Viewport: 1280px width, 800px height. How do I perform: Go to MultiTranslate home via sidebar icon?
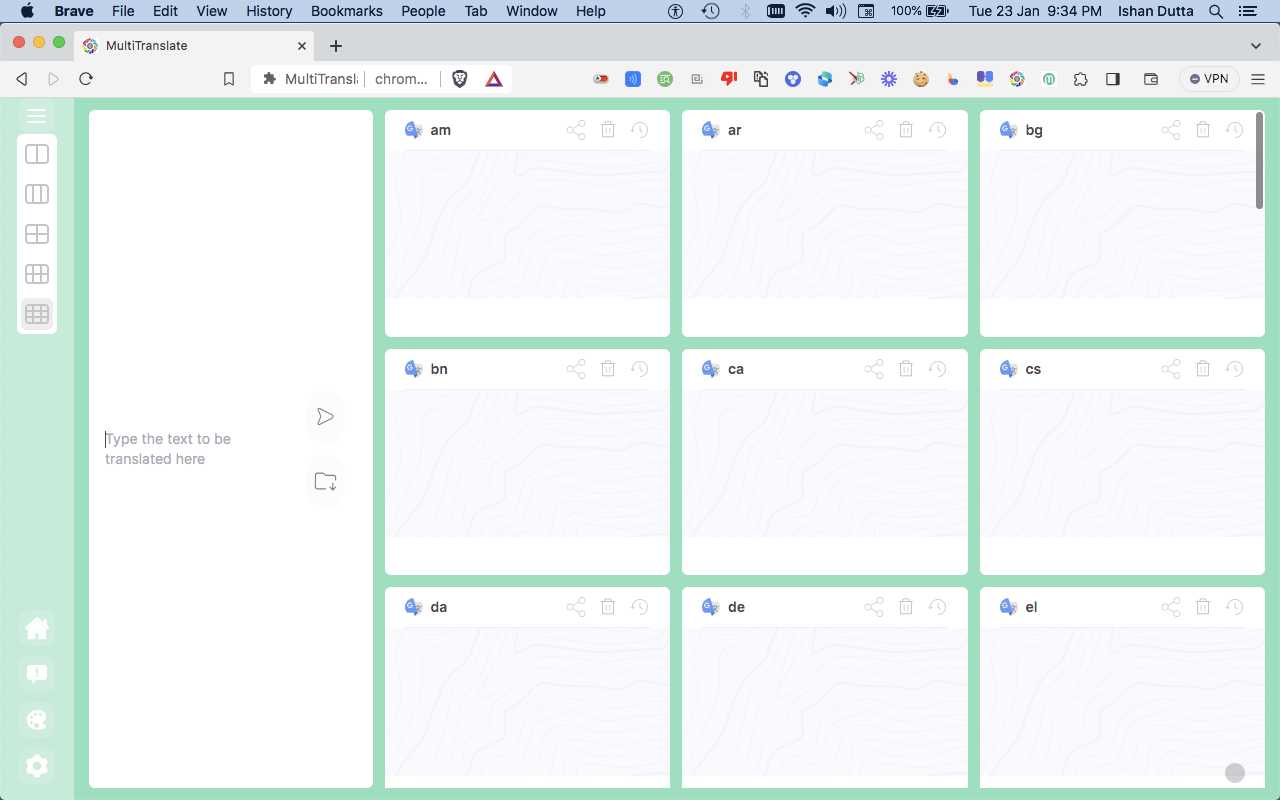point(37,627)
